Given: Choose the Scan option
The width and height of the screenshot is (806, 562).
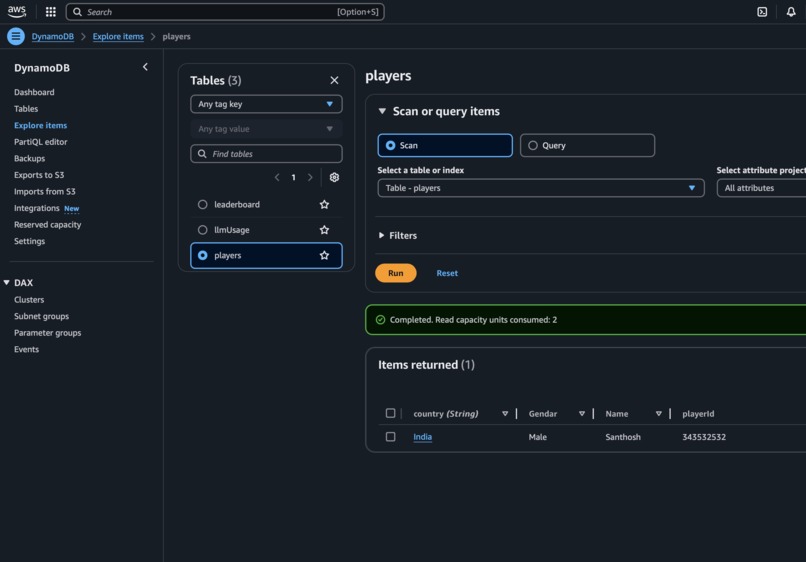Looking at the screenshot, I should tap(445, 146).
